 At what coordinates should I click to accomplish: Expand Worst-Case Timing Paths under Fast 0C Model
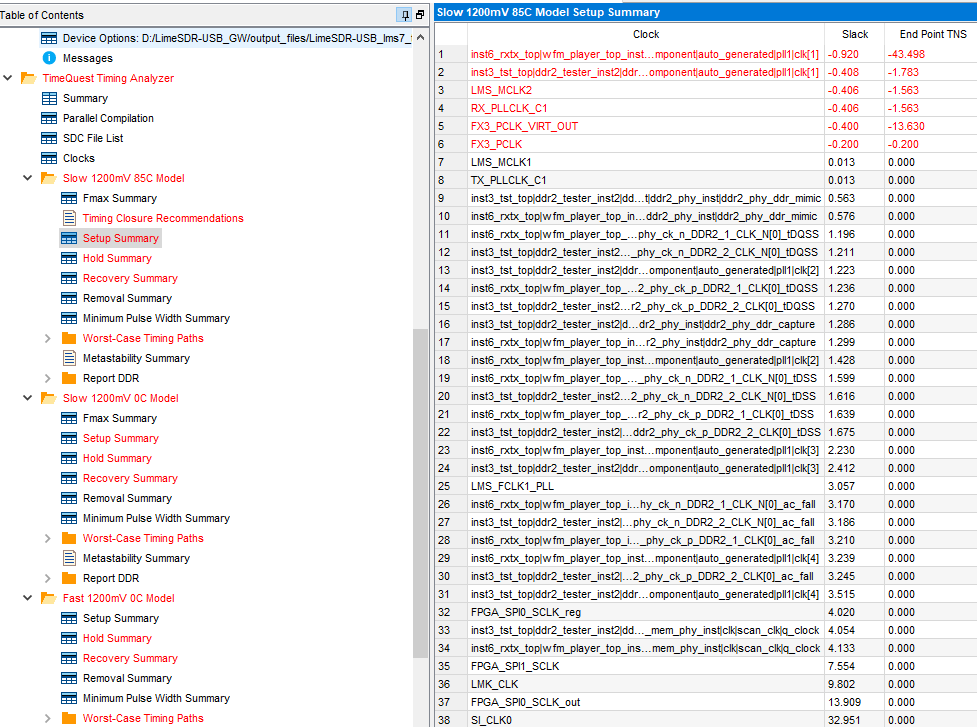[48, 718]
